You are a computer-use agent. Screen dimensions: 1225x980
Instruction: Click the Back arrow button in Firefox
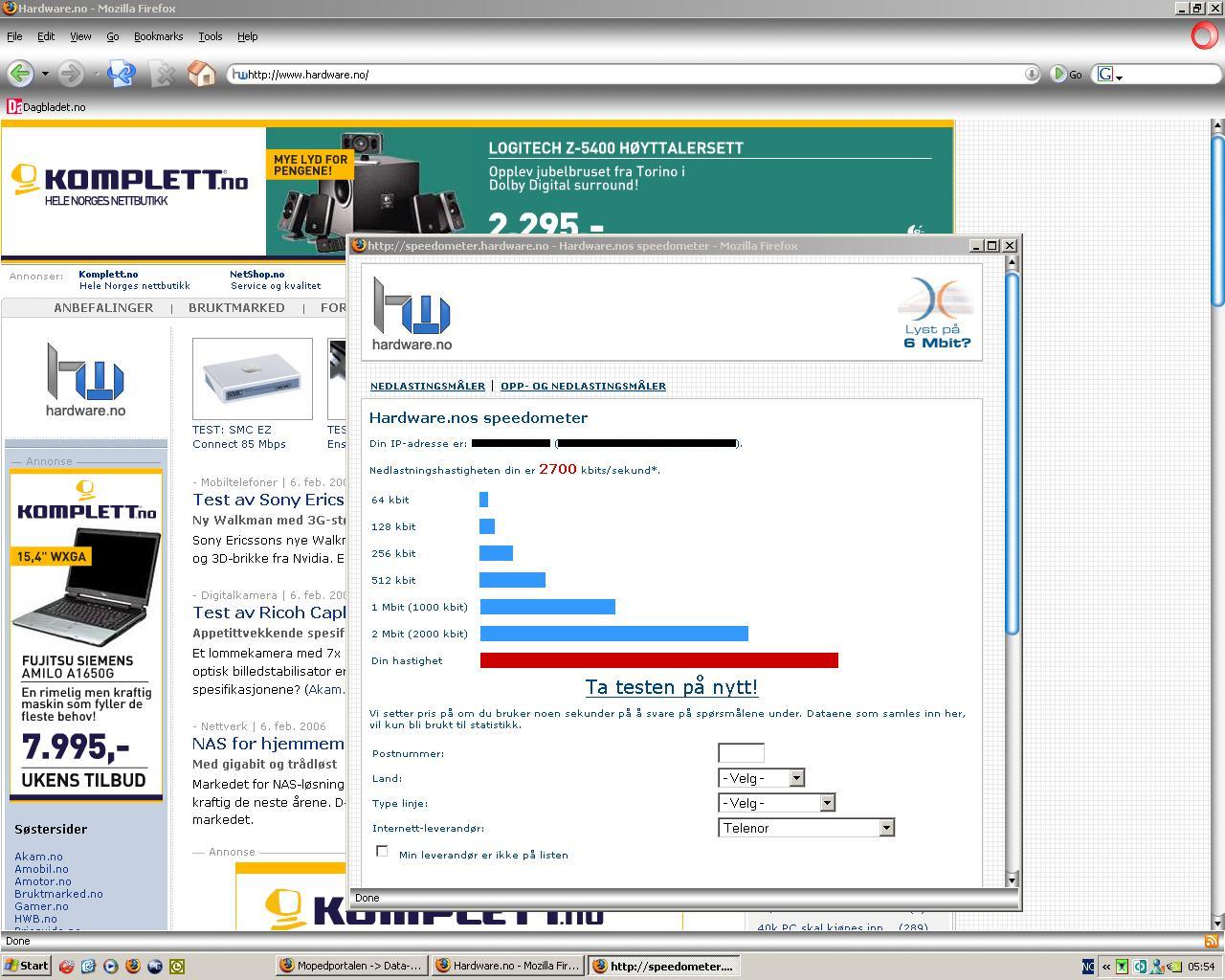pos(20,74)
